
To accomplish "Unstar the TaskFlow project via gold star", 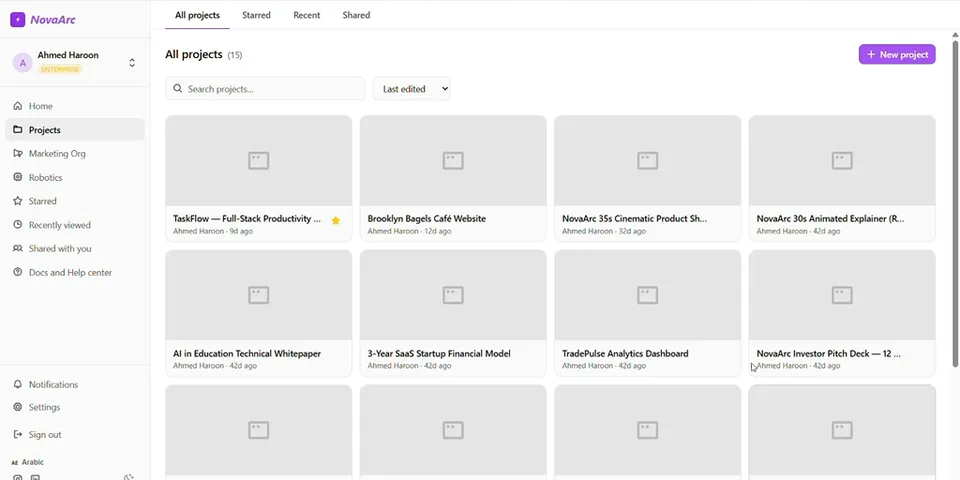I will [x=336, y=220].
